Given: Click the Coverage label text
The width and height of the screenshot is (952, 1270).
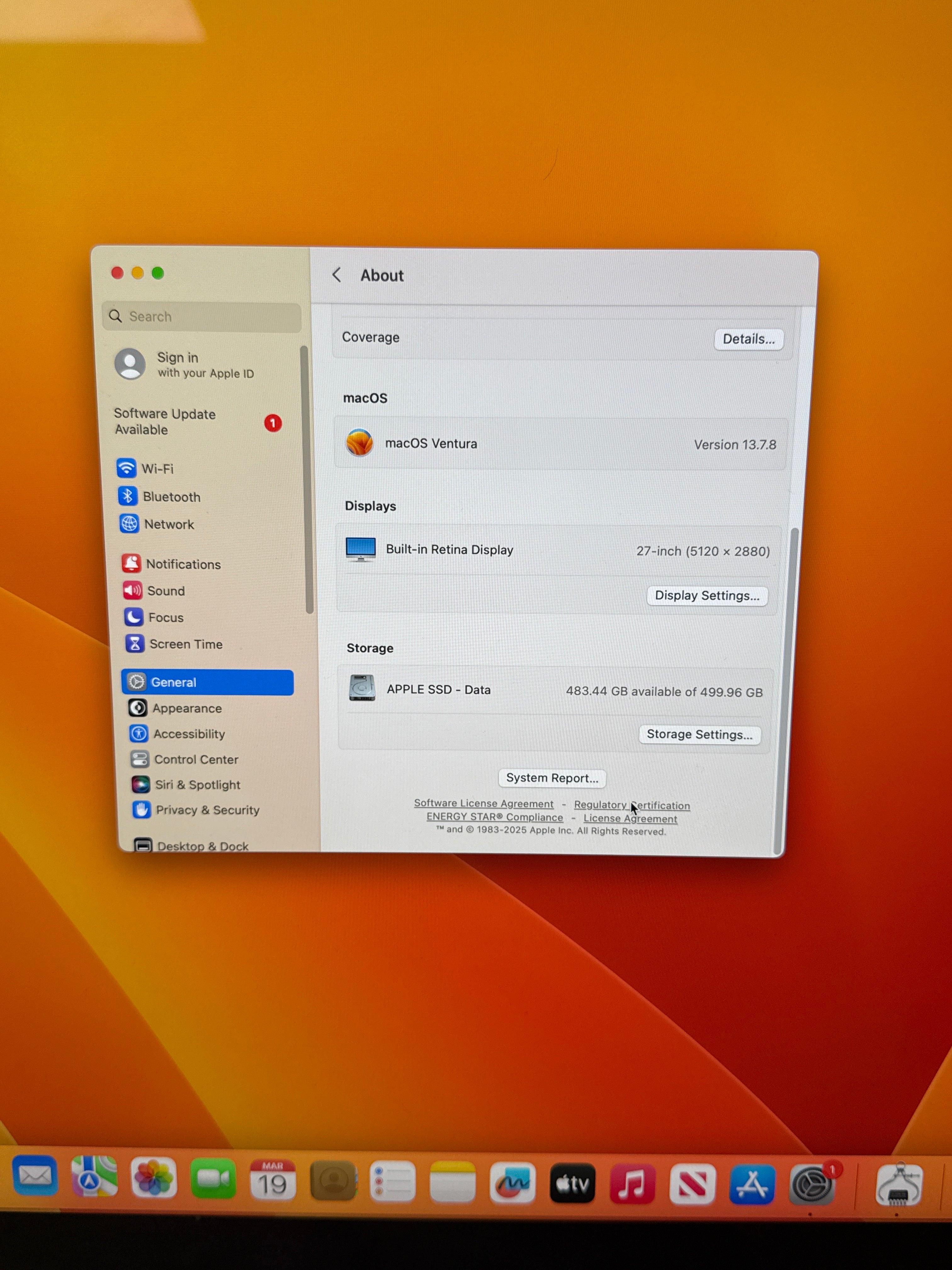Looking at the screenshot, I should 371,337.
